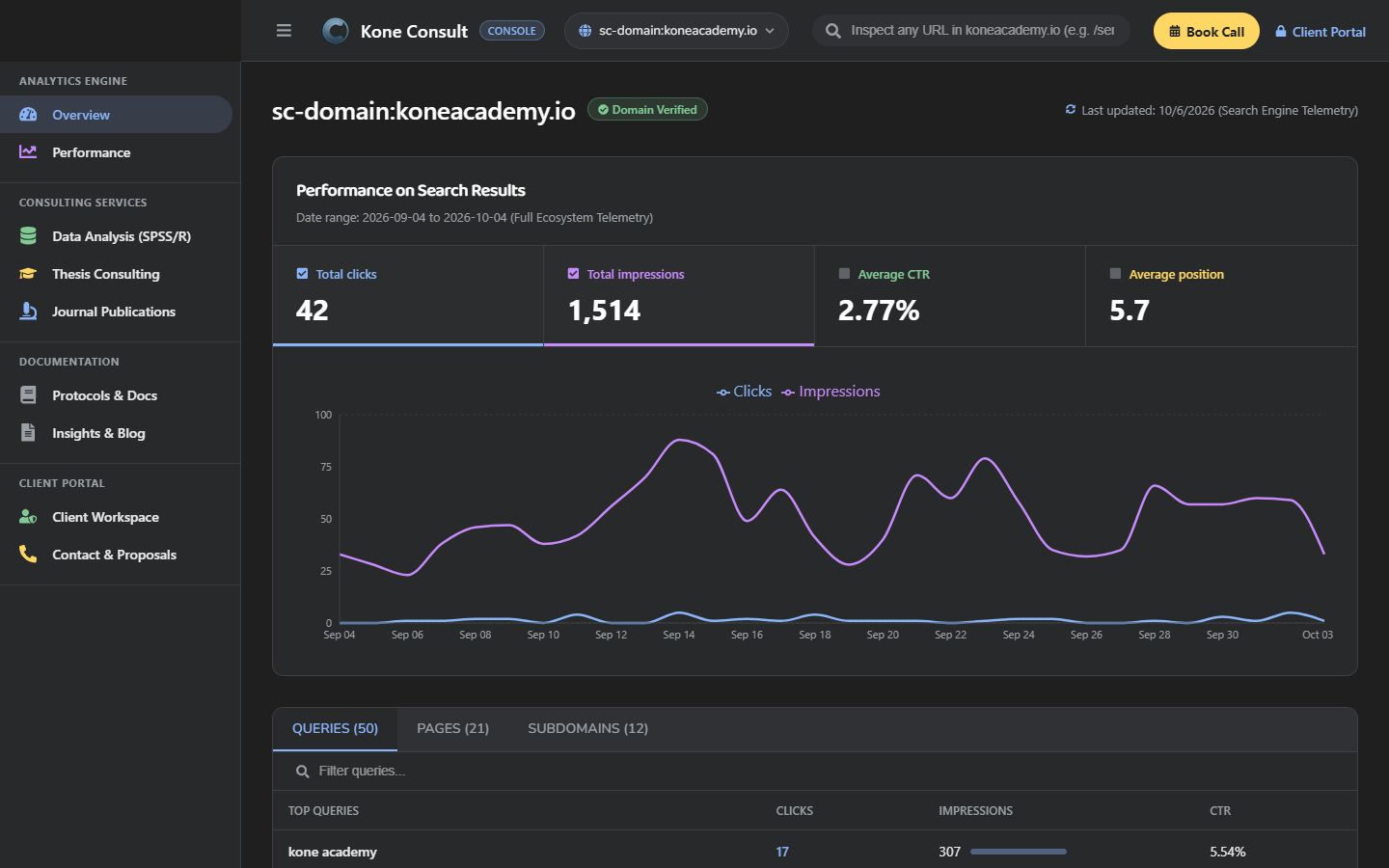Click the Client Workspace user icon
The image size is (1389, 868).
28,517
